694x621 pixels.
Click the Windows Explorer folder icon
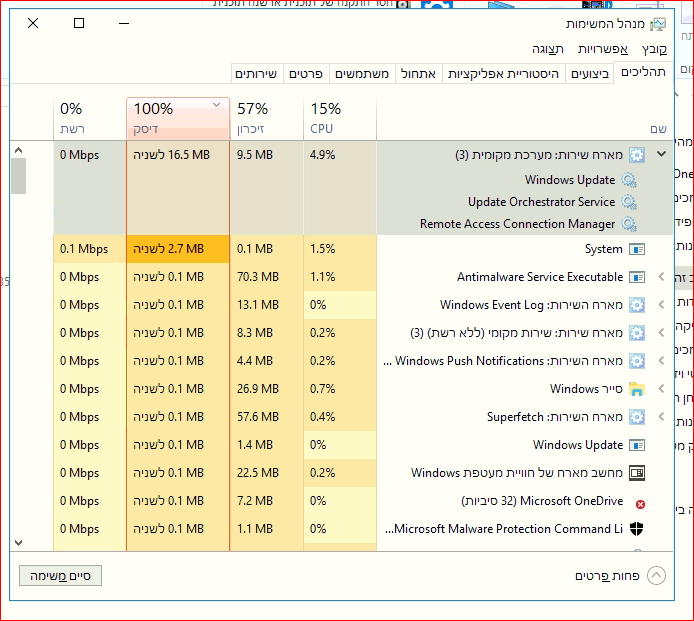pos(637,389)
